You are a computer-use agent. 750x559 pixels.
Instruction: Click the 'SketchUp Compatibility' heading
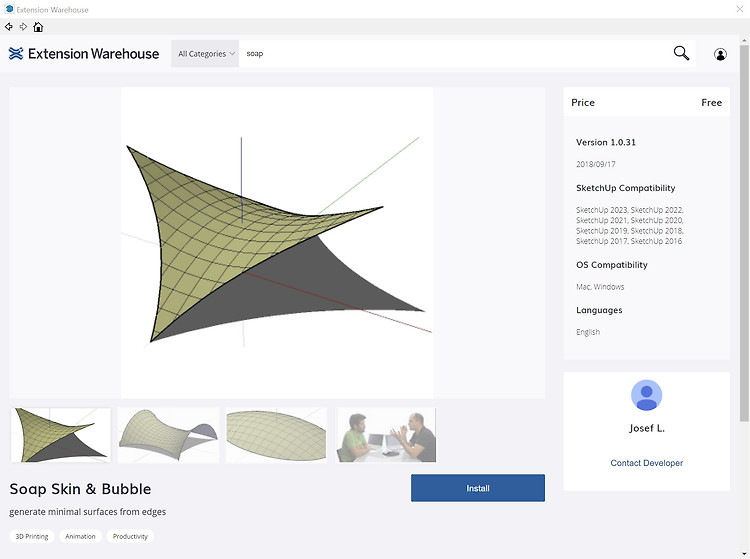[625, 188]
